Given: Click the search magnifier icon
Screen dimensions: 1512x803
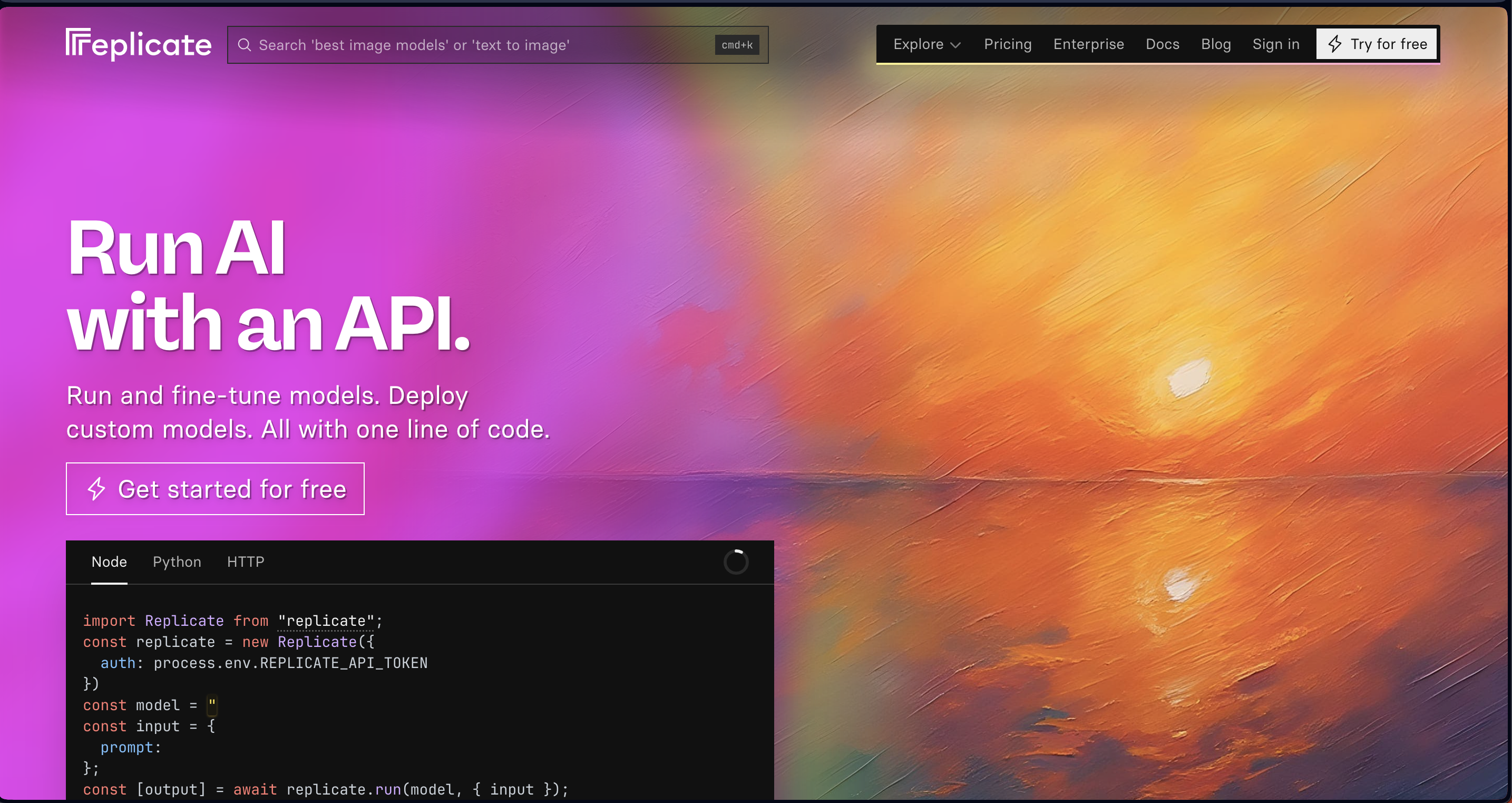Looking at the screenshot, I should pyautogui.click(x=244, y=45).
